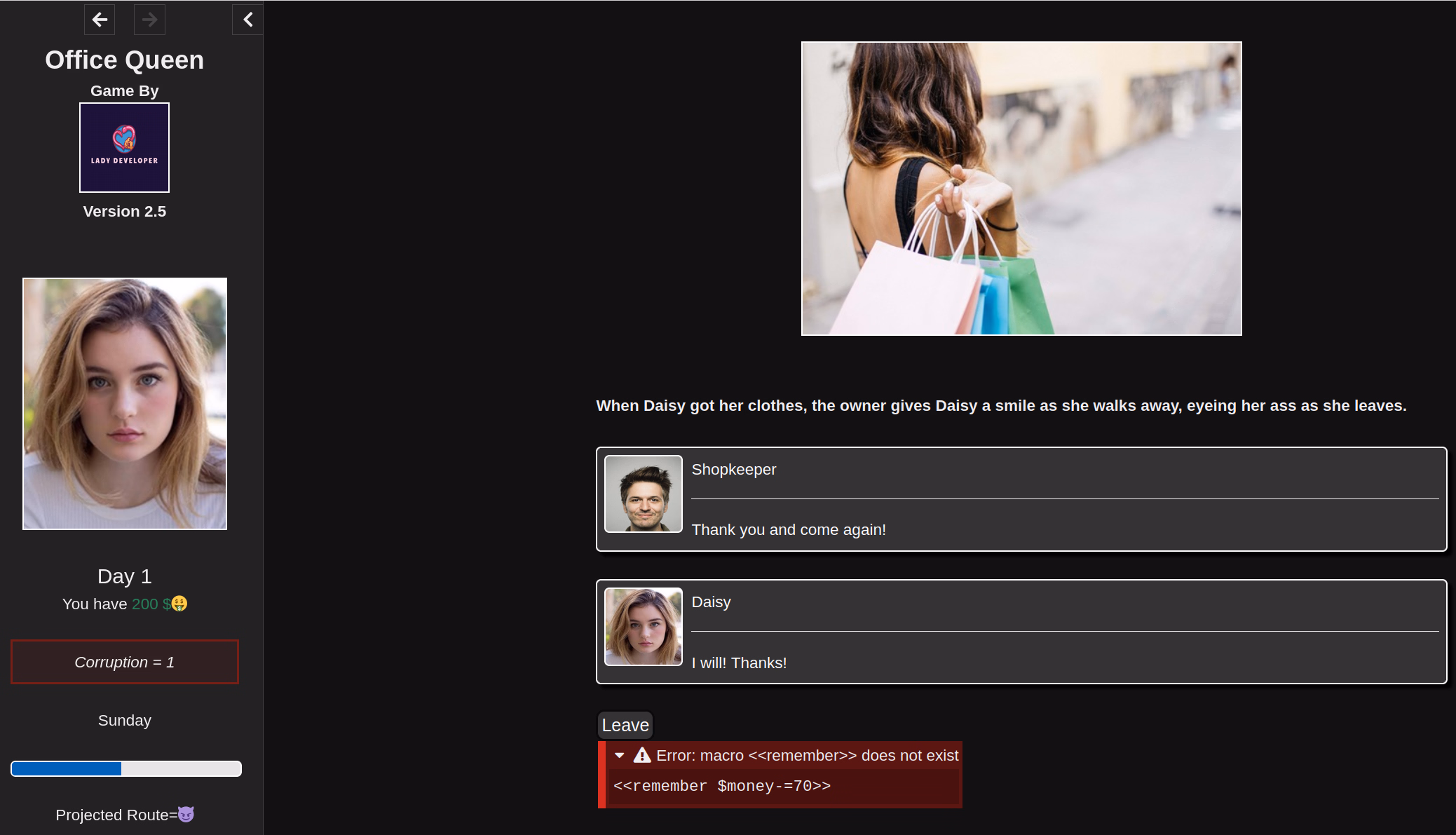Click the blue day progress bar
The width and height of the screenshot is (1456, 835).
tap(126, 769)
